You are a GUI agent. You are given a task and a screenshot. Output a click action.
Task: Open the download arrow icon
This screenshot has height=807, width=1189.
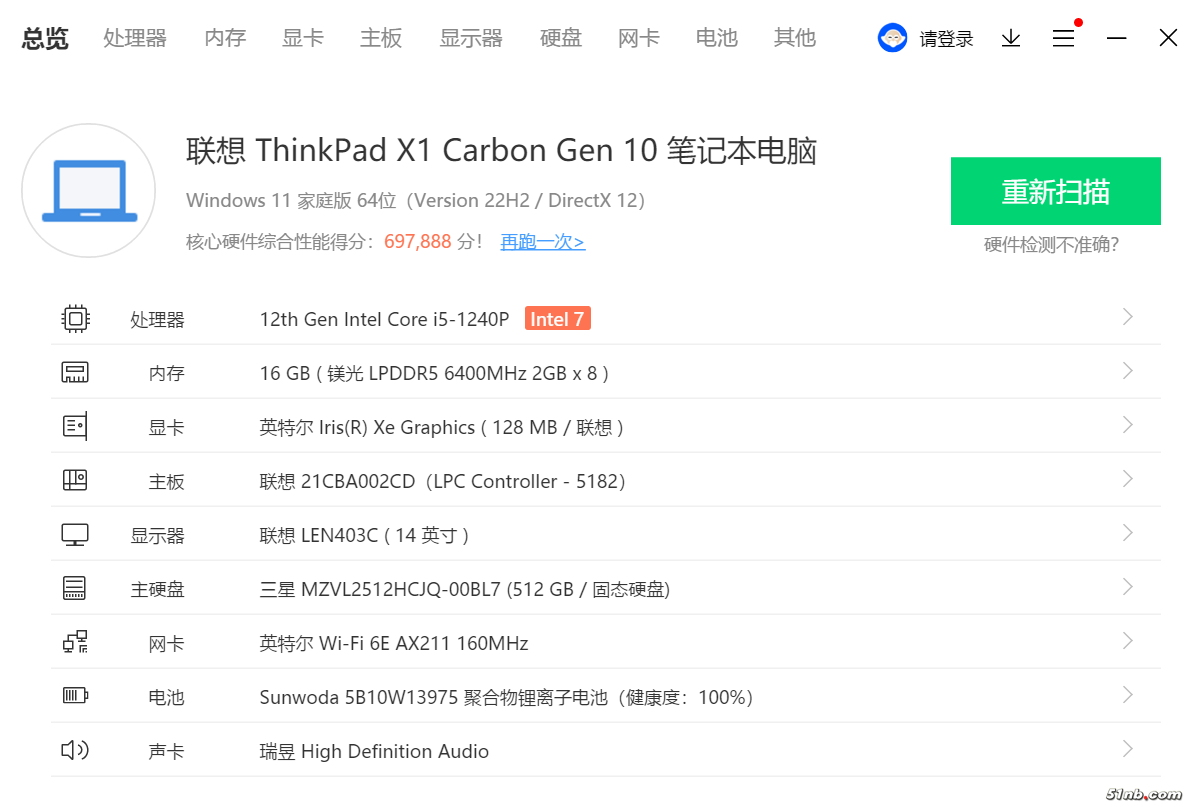point(1011,38)
